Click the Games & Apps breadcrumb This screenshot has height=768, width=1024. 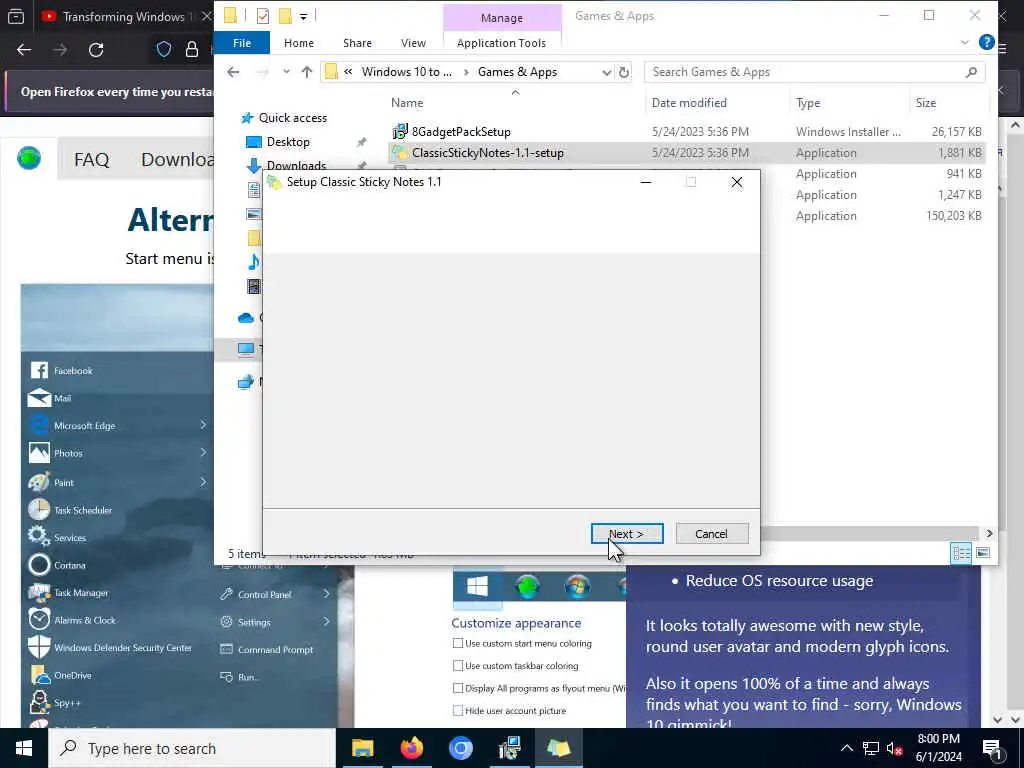point(517,72)
